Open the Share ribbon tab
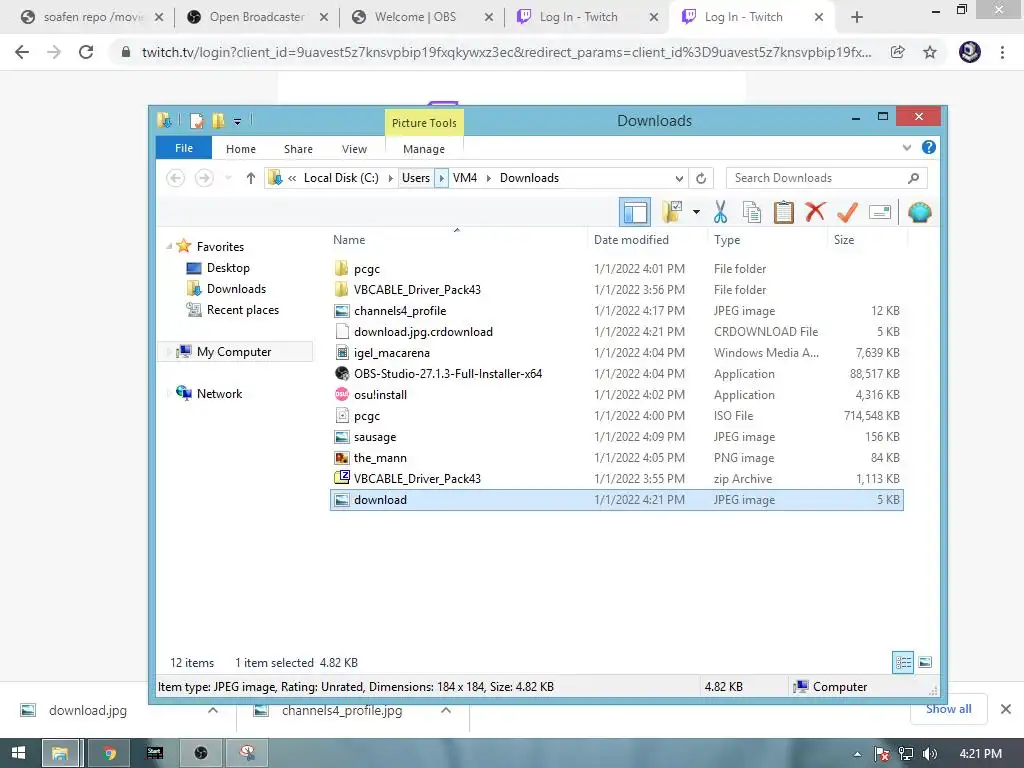This screenshot has height=768, width=1024. click(x=298, y=149)
